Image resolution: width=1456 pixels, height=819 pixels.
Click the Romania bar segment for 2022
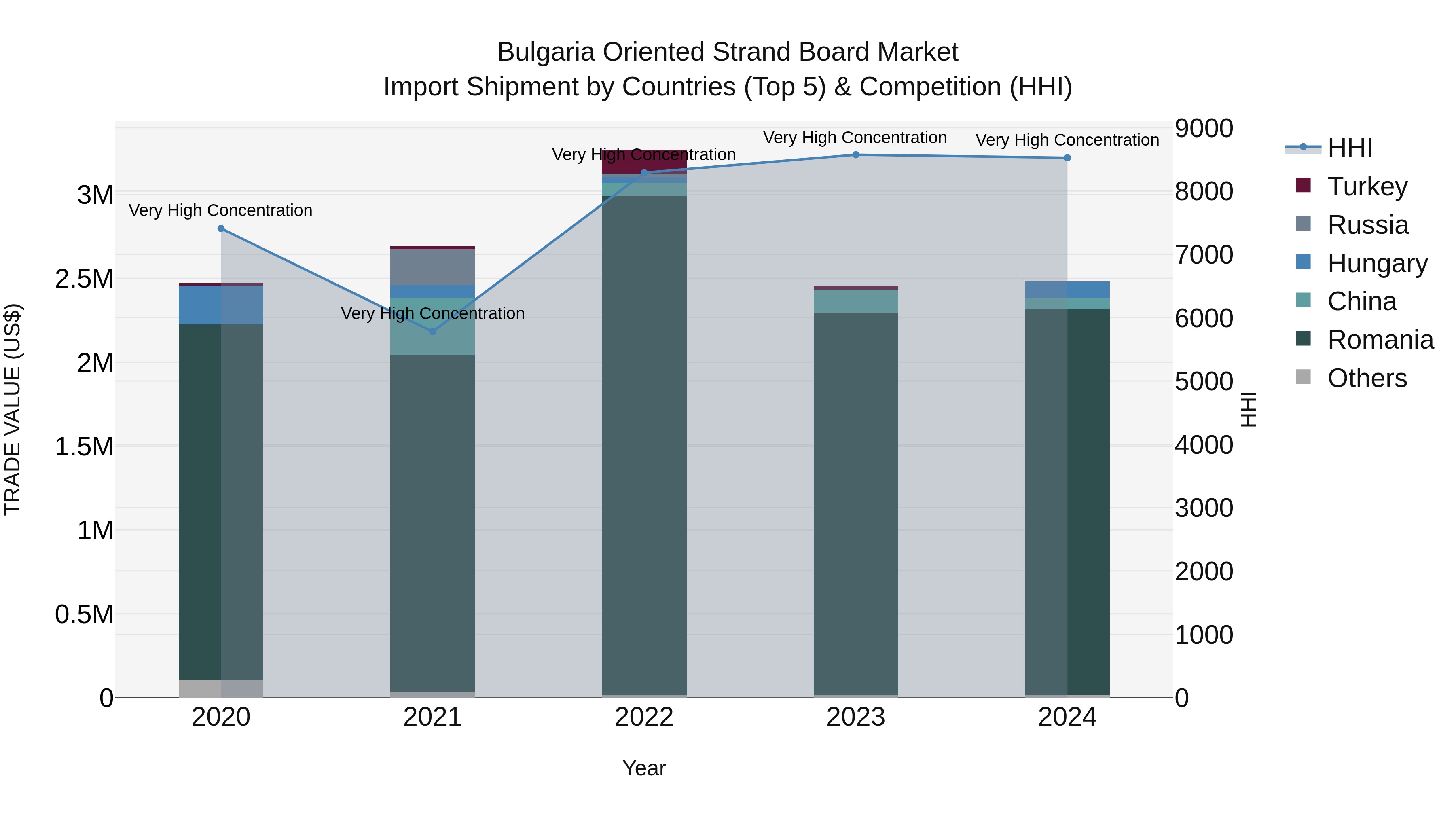(x=644, y=445)
